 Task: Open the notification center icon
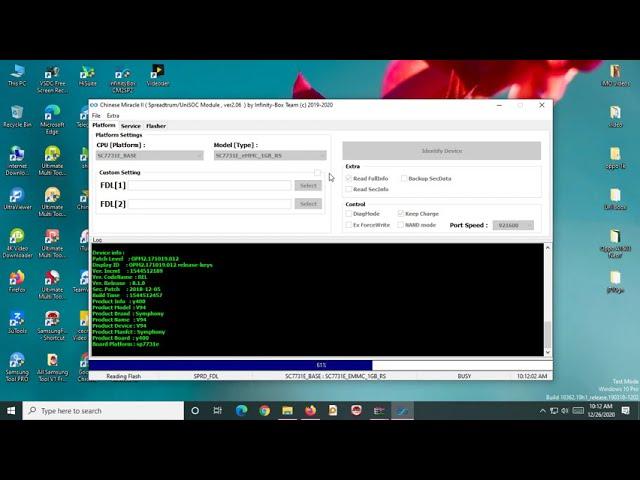click(625, 411)
